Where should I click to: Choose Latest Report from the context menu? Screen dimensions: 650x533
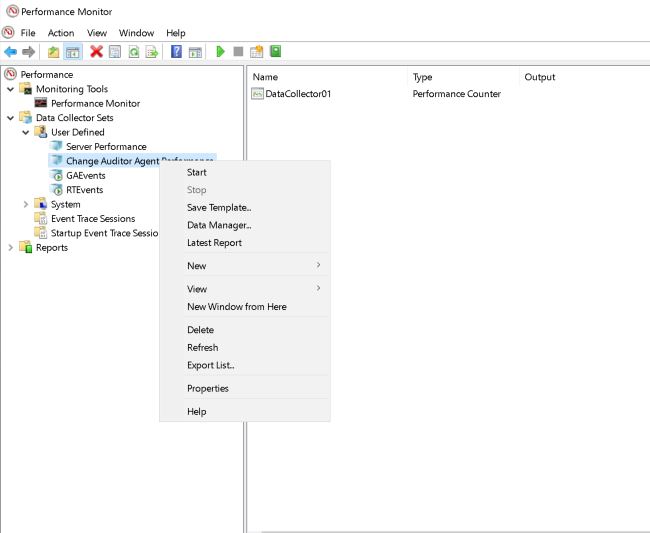[245, 243]
